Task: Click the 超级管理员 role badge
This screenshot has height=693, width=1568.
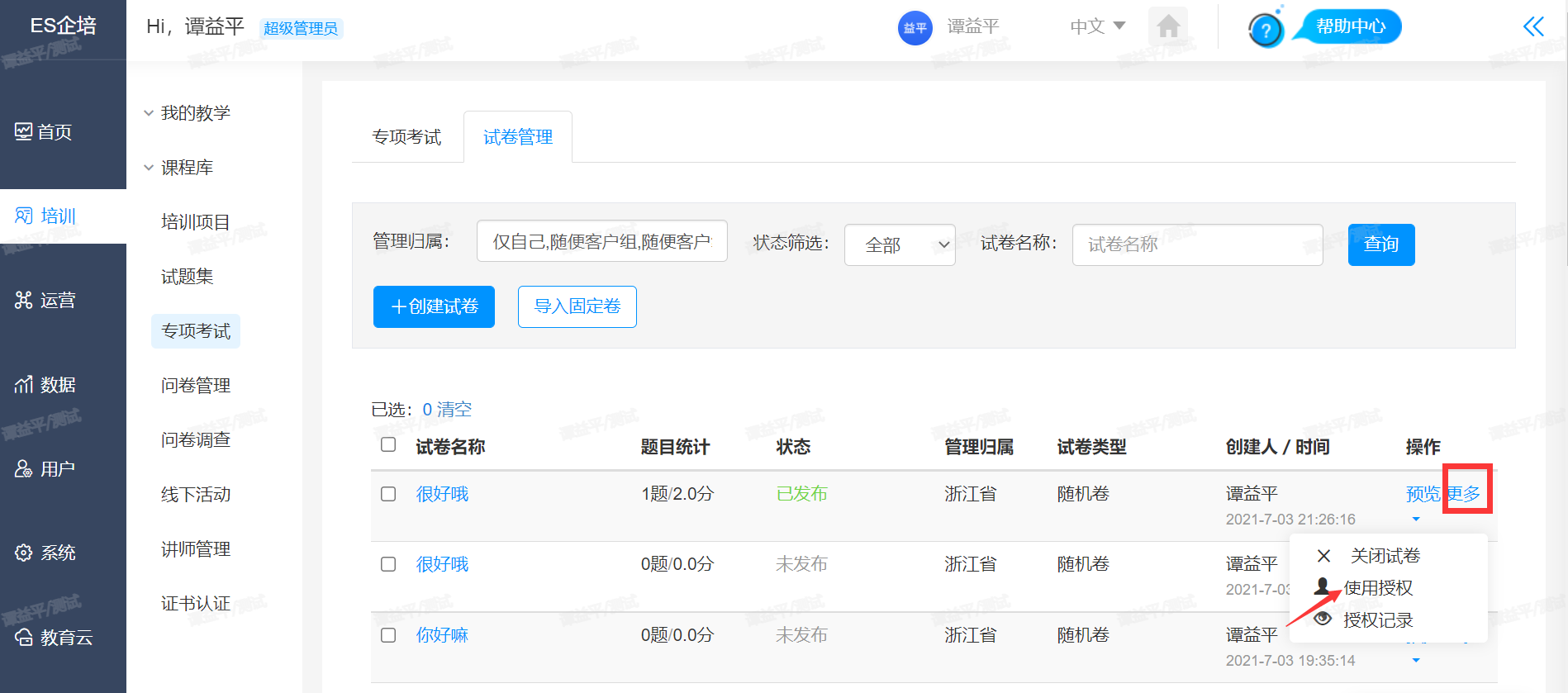Action: (301, 28)
